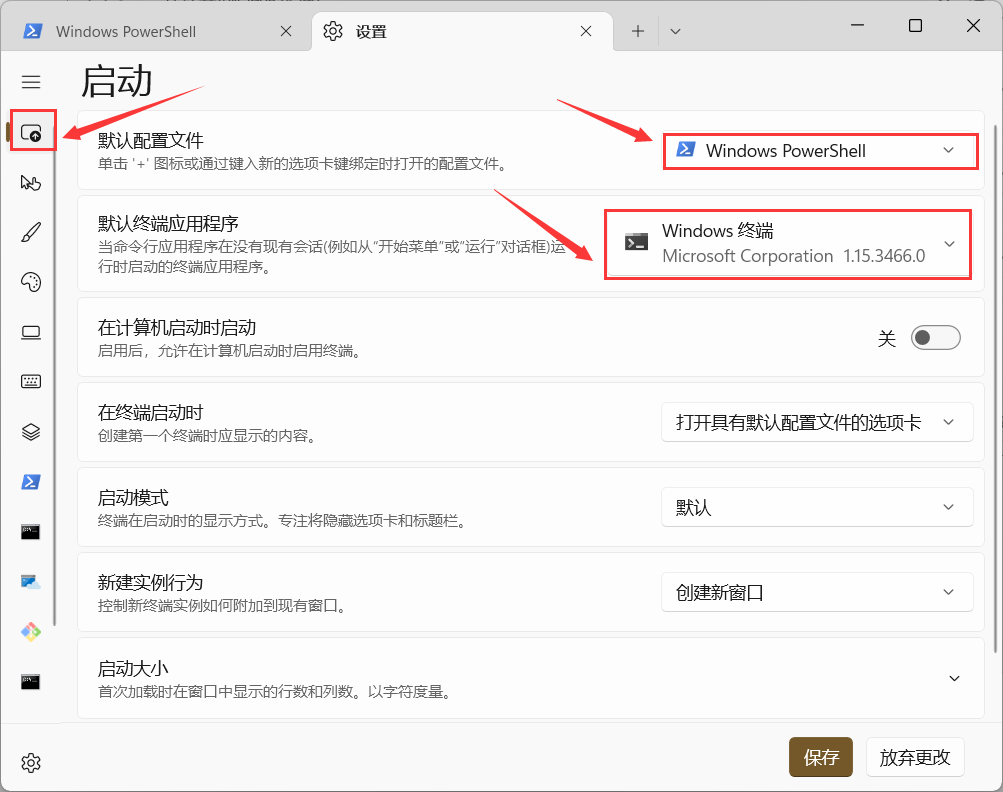Expand the 启动大小 section
The image size is (1003, 792).
953,679
